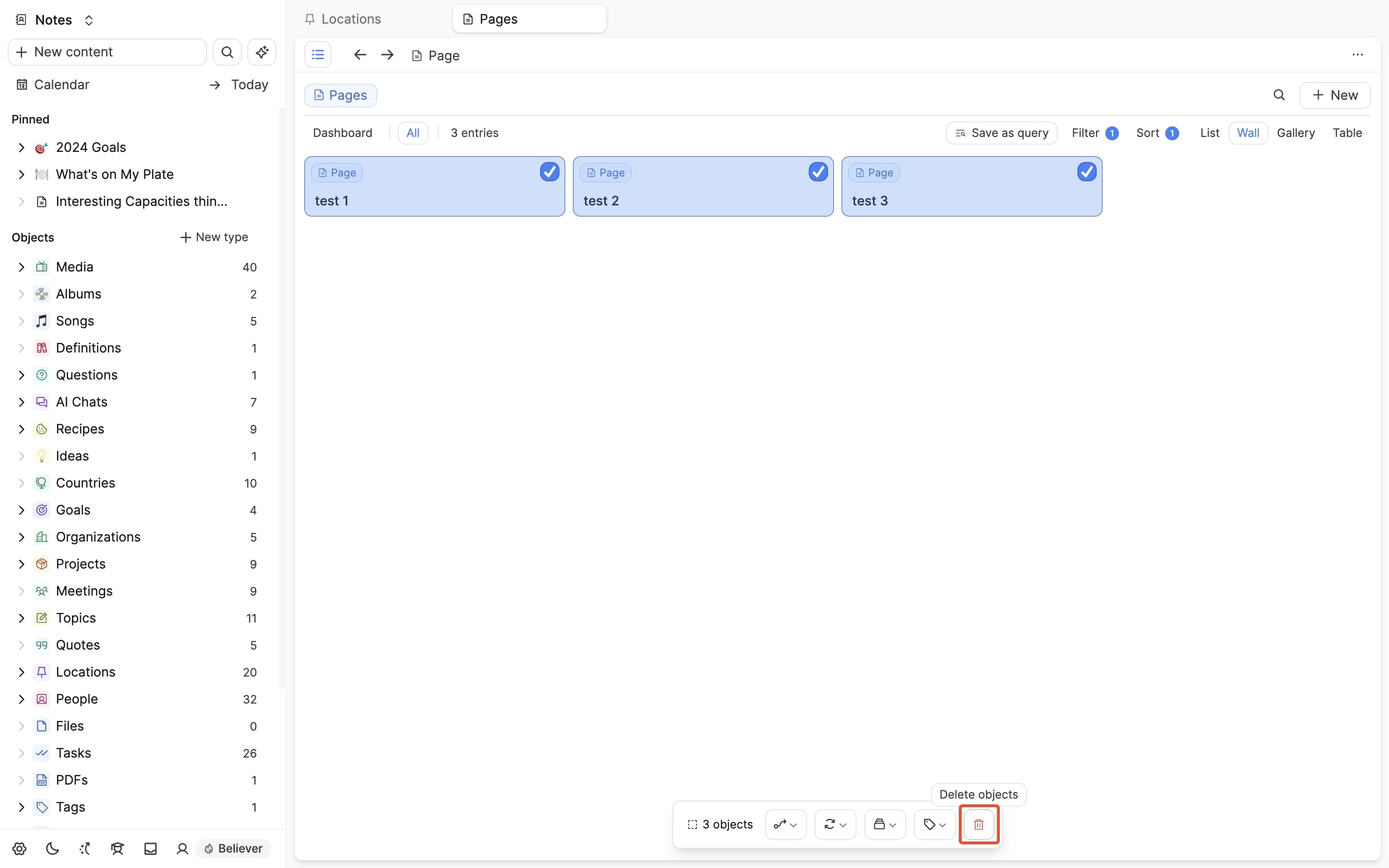Open the Notes space switcher
Image resolution: width=1389 pixels, height=868 pixels.
(54, 20)
